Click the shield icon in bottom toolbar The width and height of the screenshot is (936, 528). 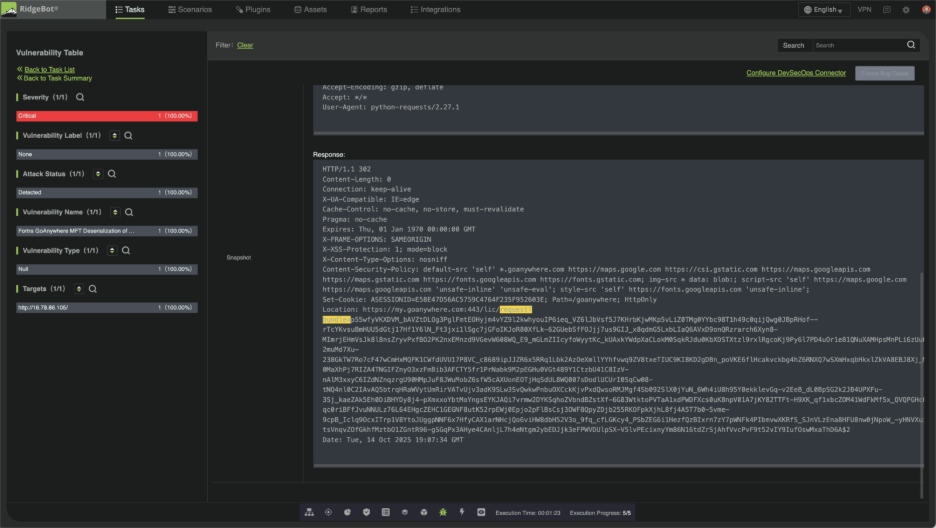click(x=367, y=512)
